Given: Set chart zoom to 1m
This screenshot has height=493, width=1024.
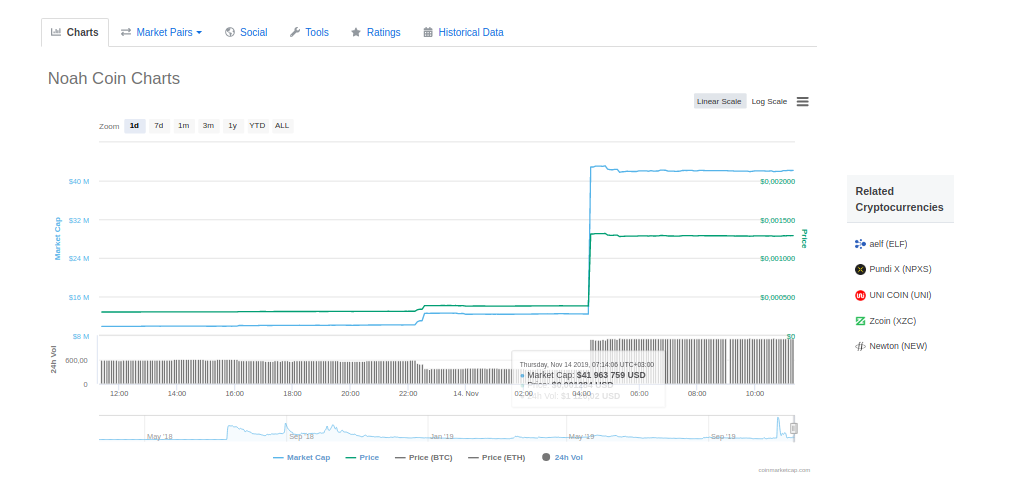Looking at the screenshot, I should click(184, 125).
